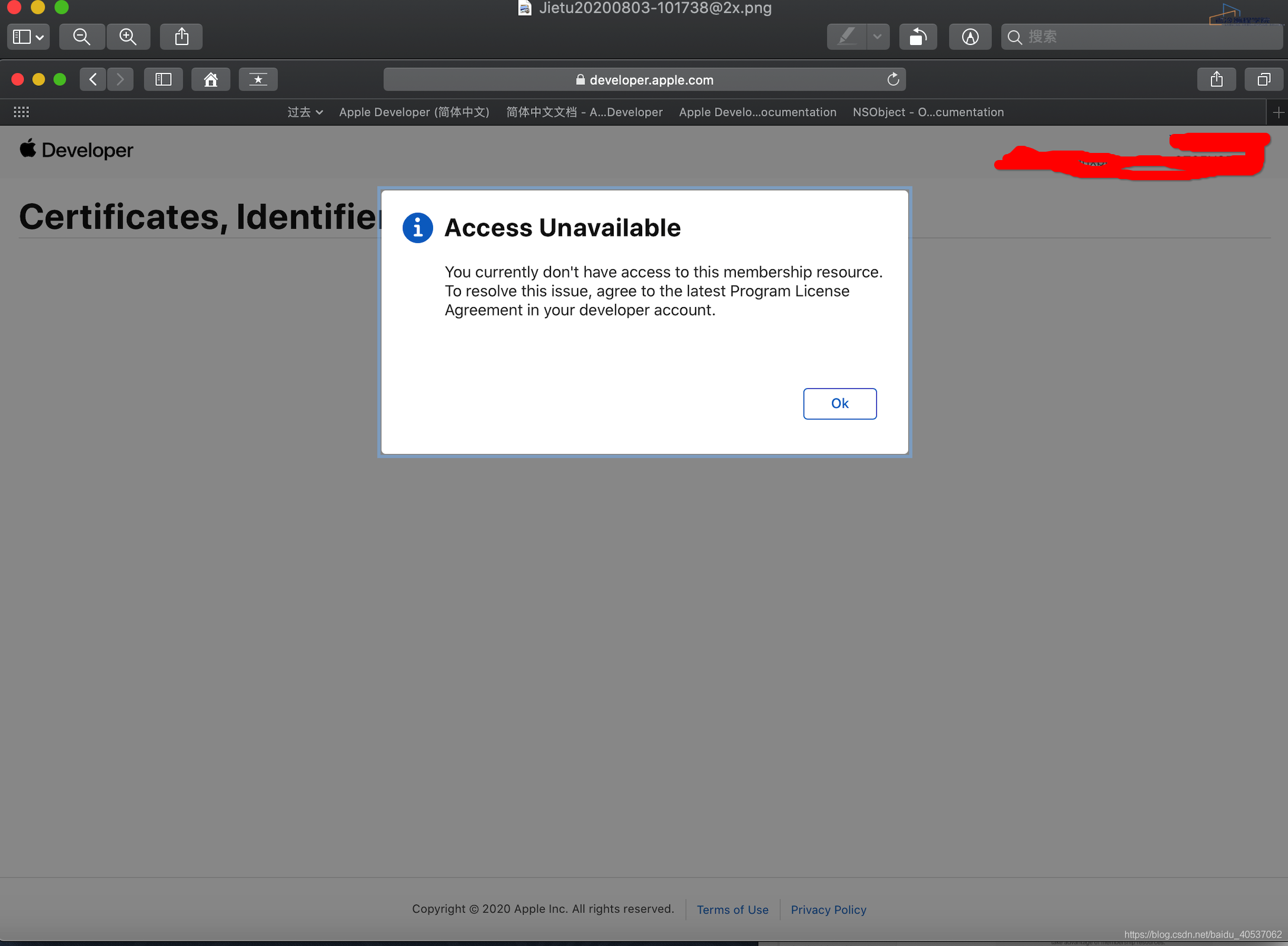Show all Safari tabs overview

1264,79
